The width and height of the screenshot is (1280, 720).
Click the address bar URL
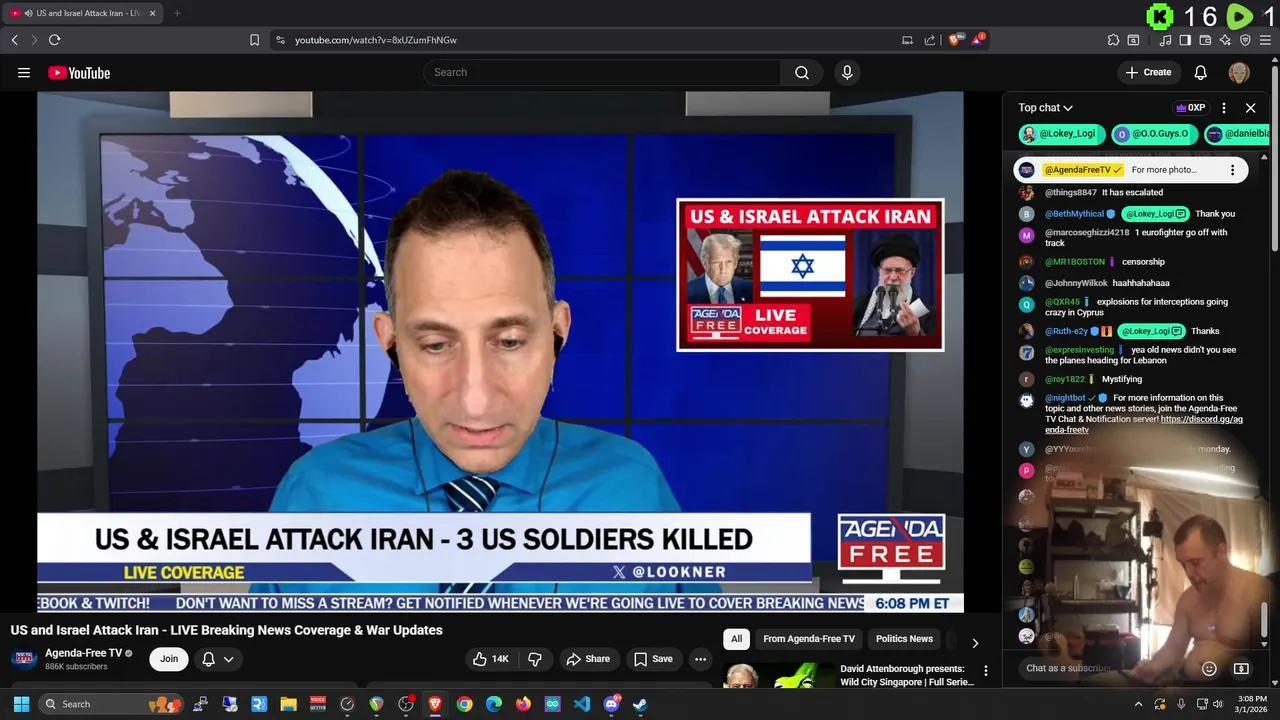376,40
